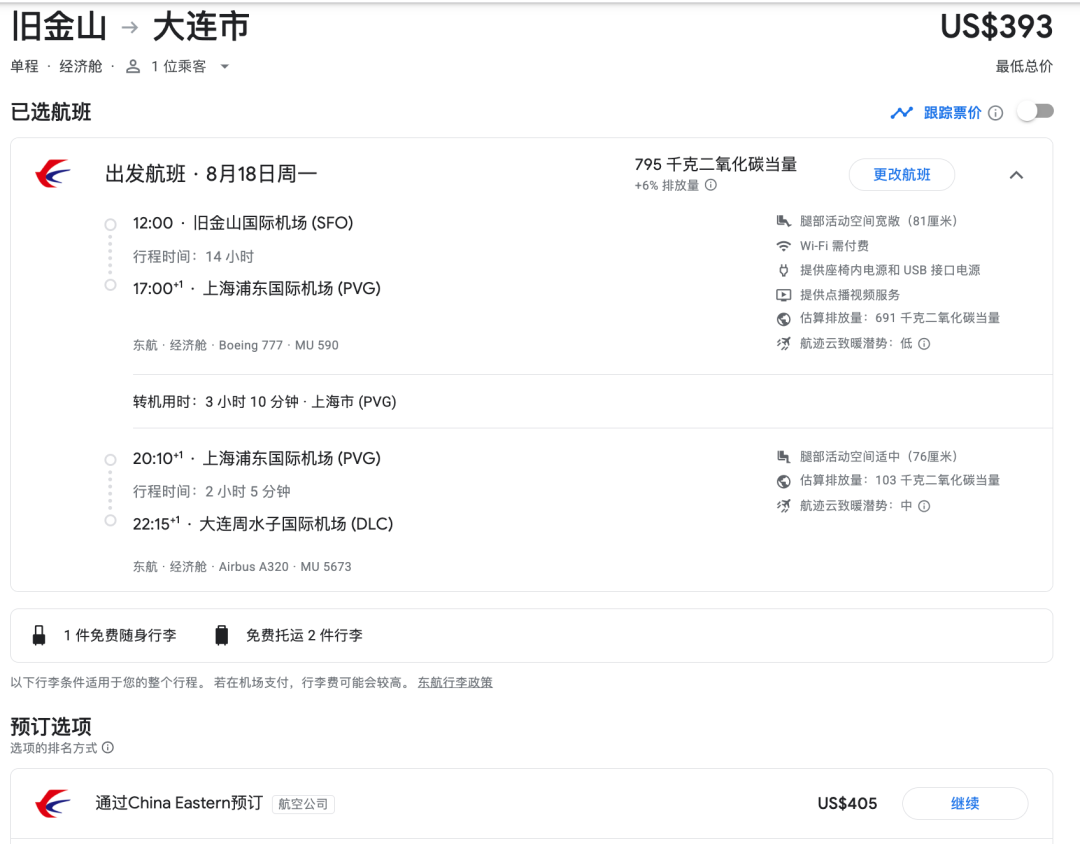Image resolution: width=1080 pixels, height=844 pixels.
Task: Click the info icon next to 跟踪票价
Action: point(995,113)
